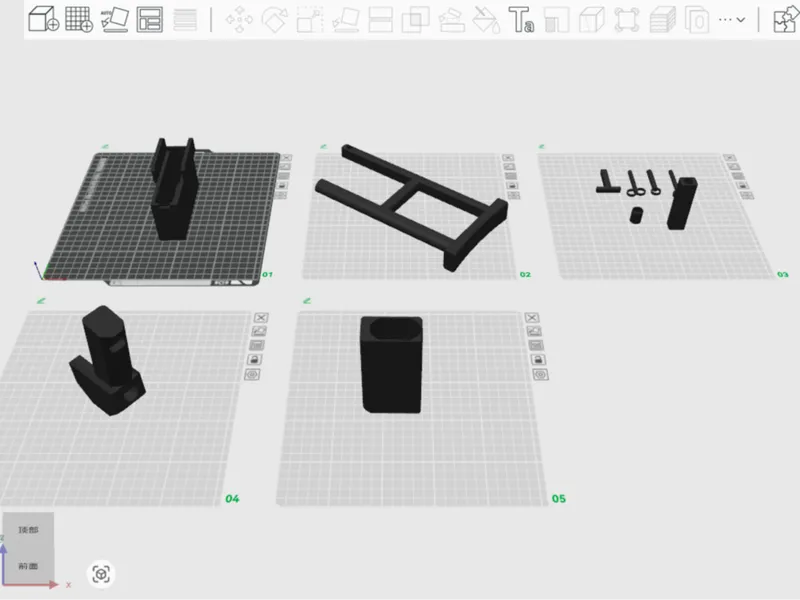Remove plate 03 with its X icon
This screenshot has width=800, height=600.
729,158
